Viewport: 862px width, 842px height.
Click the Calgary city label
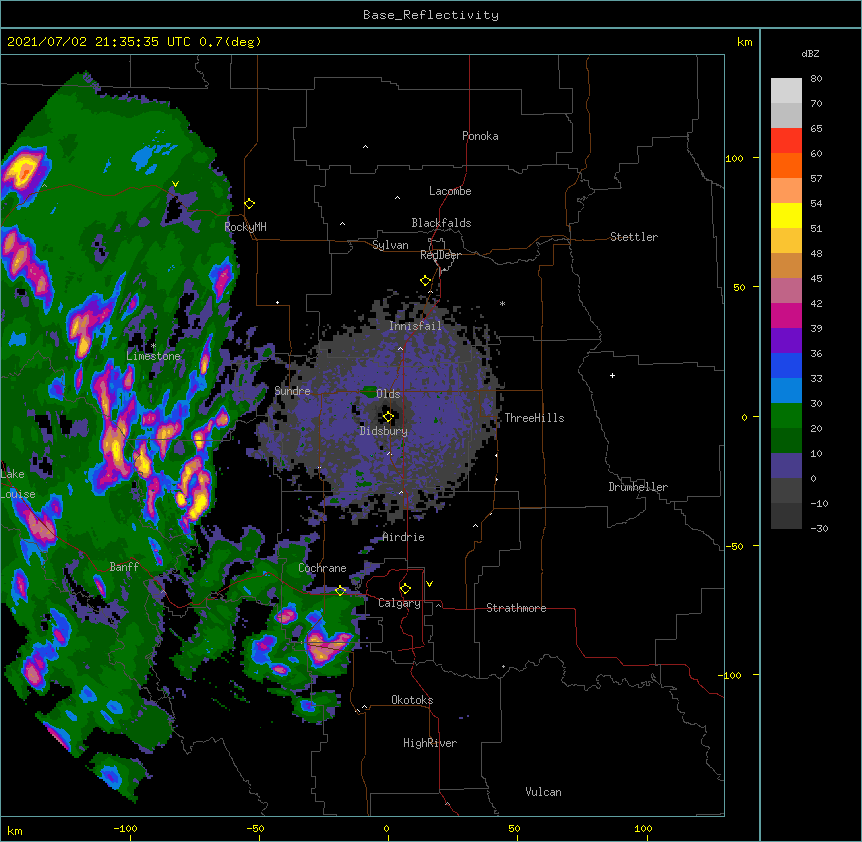click(400, 603)
